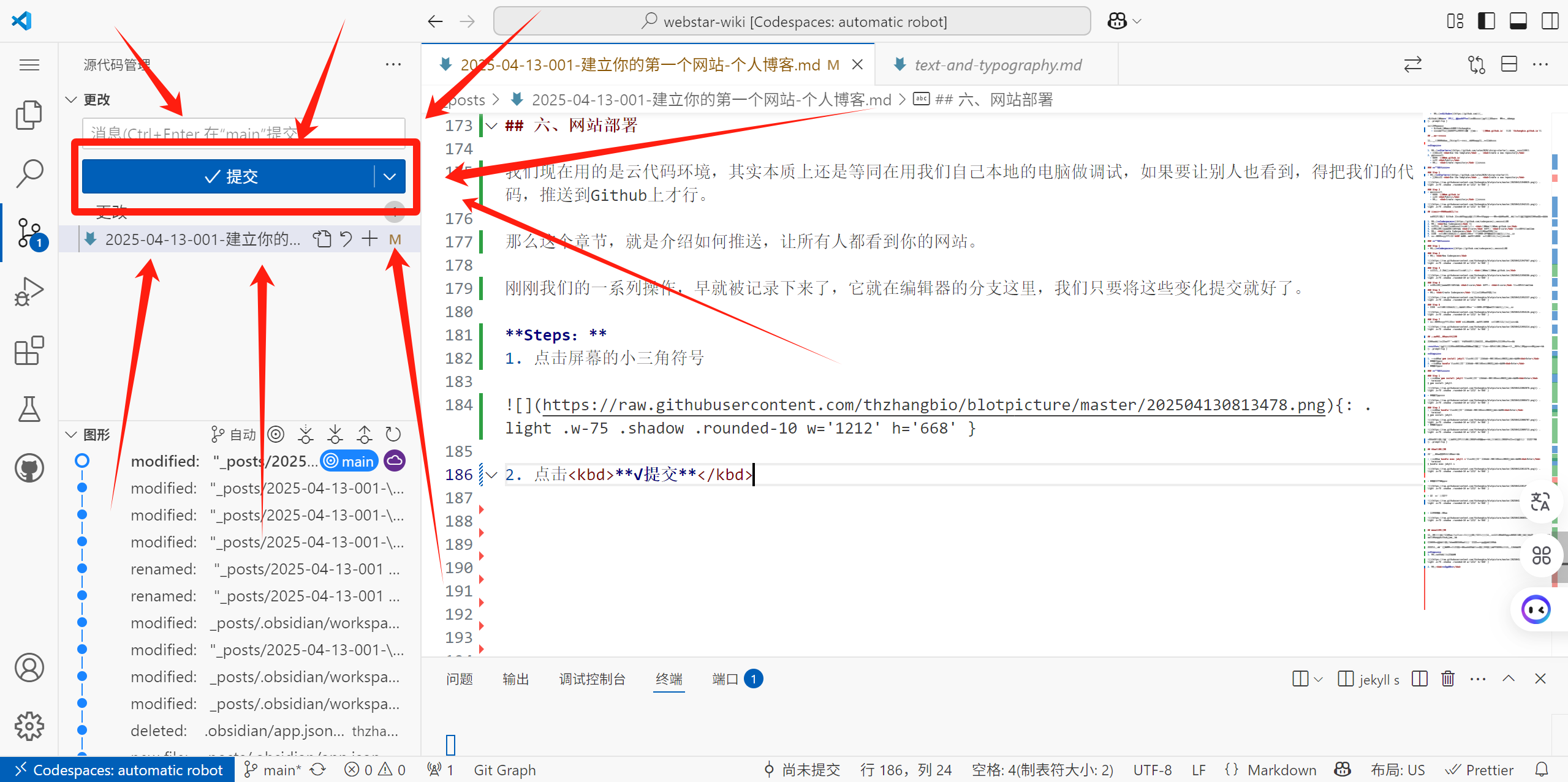This screenshot has height=782, width=1568.
Task: Kill terminal with trash icon
Action: pyautogui.click(x=1448, y=679)
